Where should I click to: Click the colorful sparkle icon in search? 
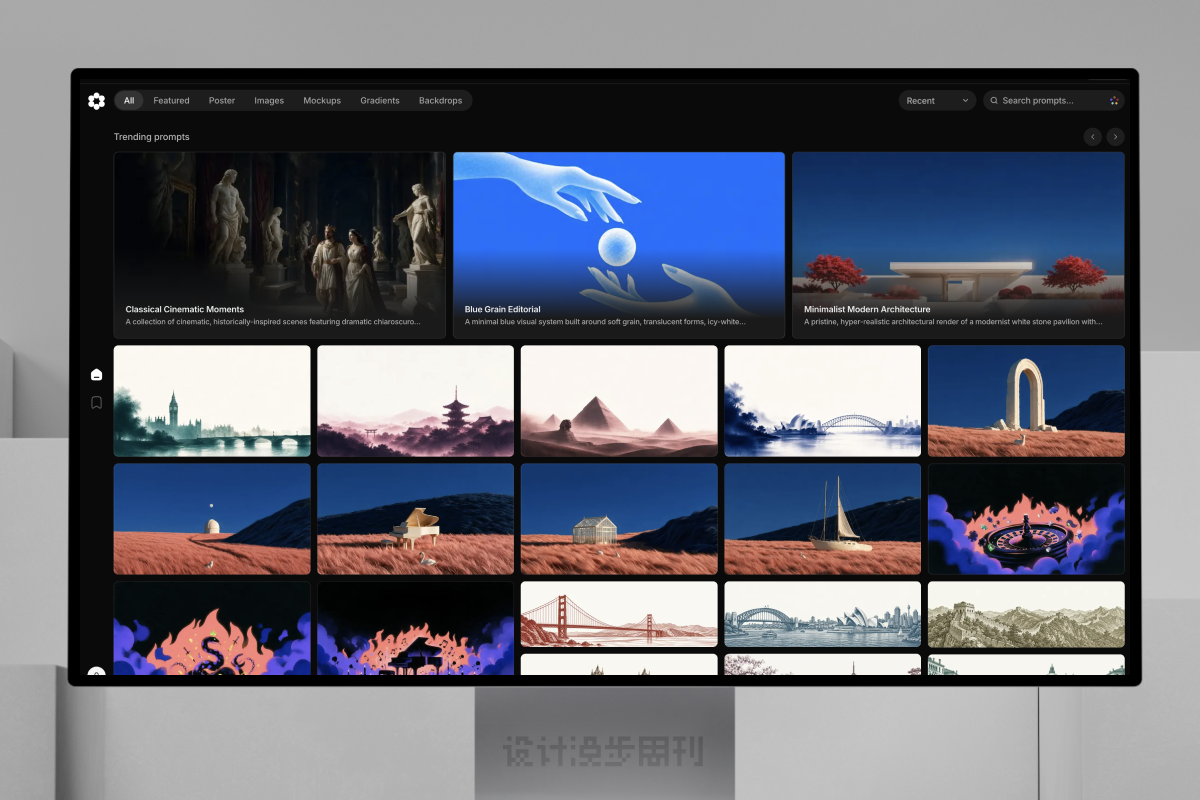tap(1114, 101)
